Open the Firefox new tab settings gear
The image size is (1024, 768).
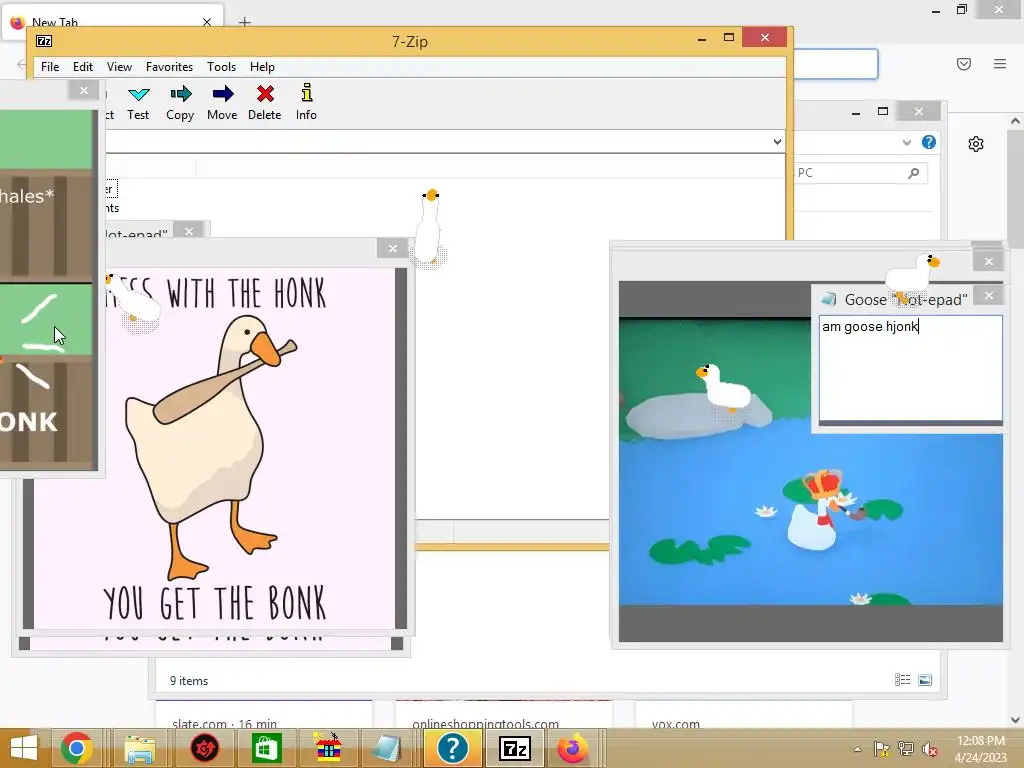[x=976, y=144]
